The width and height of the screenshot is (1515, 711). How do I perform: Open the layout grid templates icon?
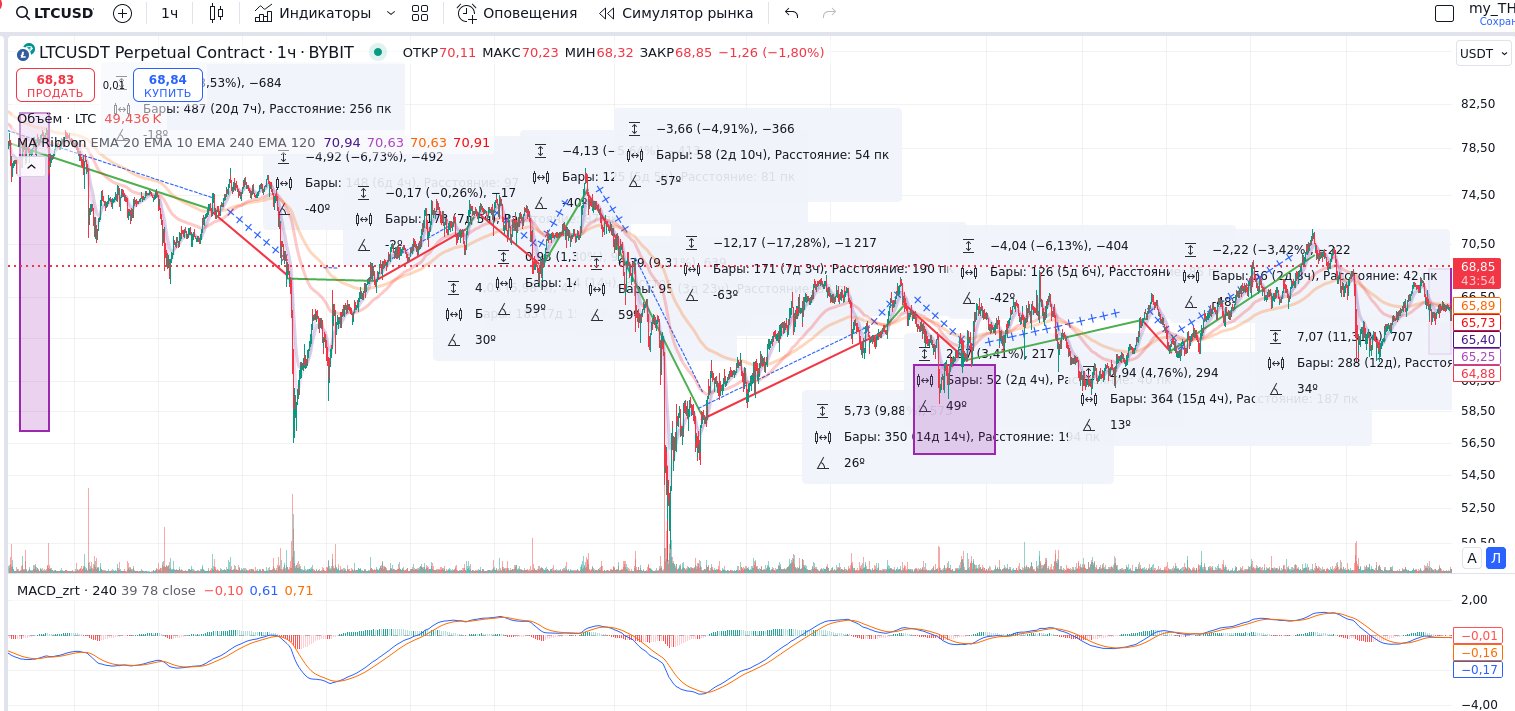tap(420, 13)
